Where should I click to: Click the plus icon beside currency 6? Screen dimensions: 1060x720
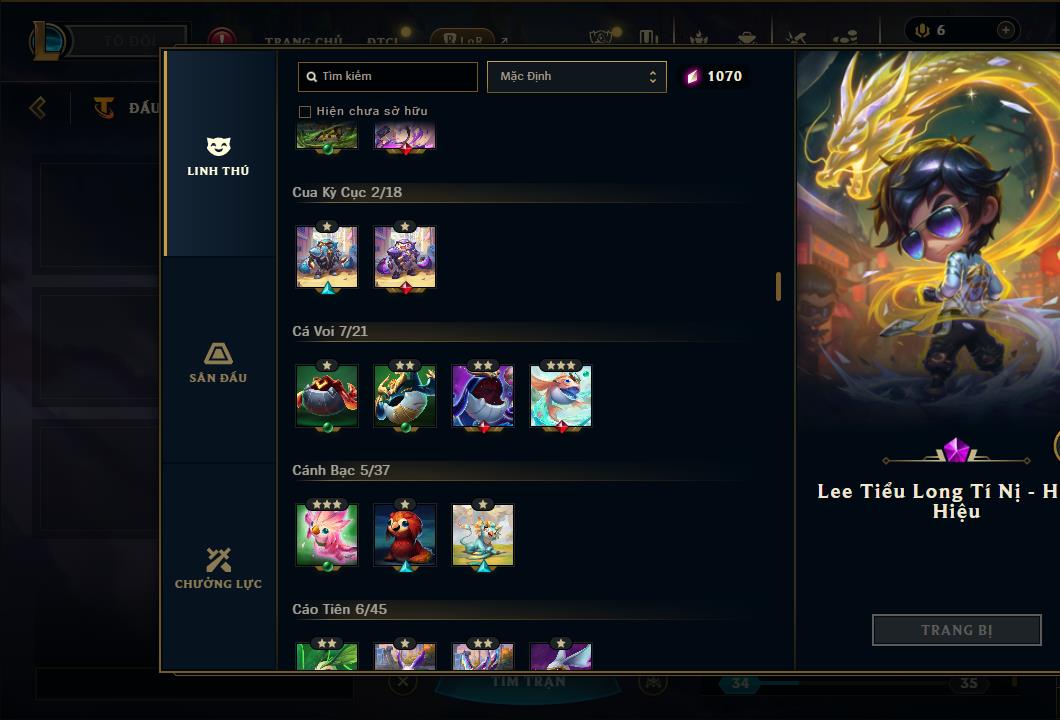[x=1006, y=30]
